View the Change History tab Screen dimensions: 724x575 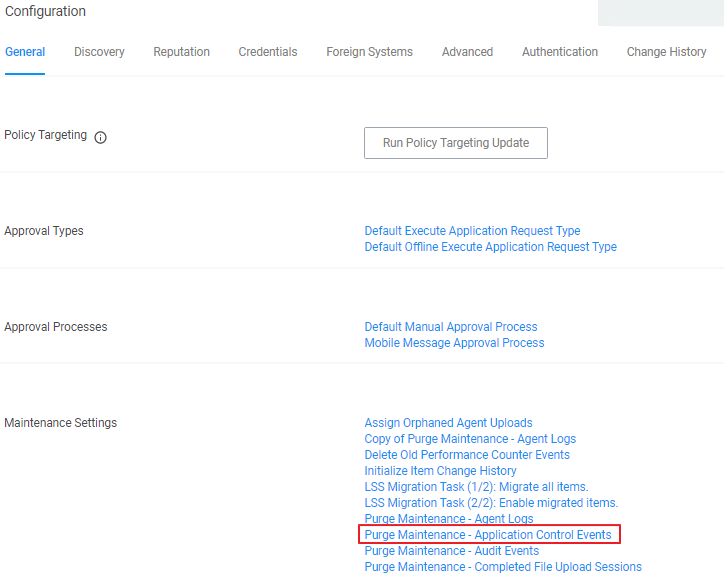[x=666, y=52]
